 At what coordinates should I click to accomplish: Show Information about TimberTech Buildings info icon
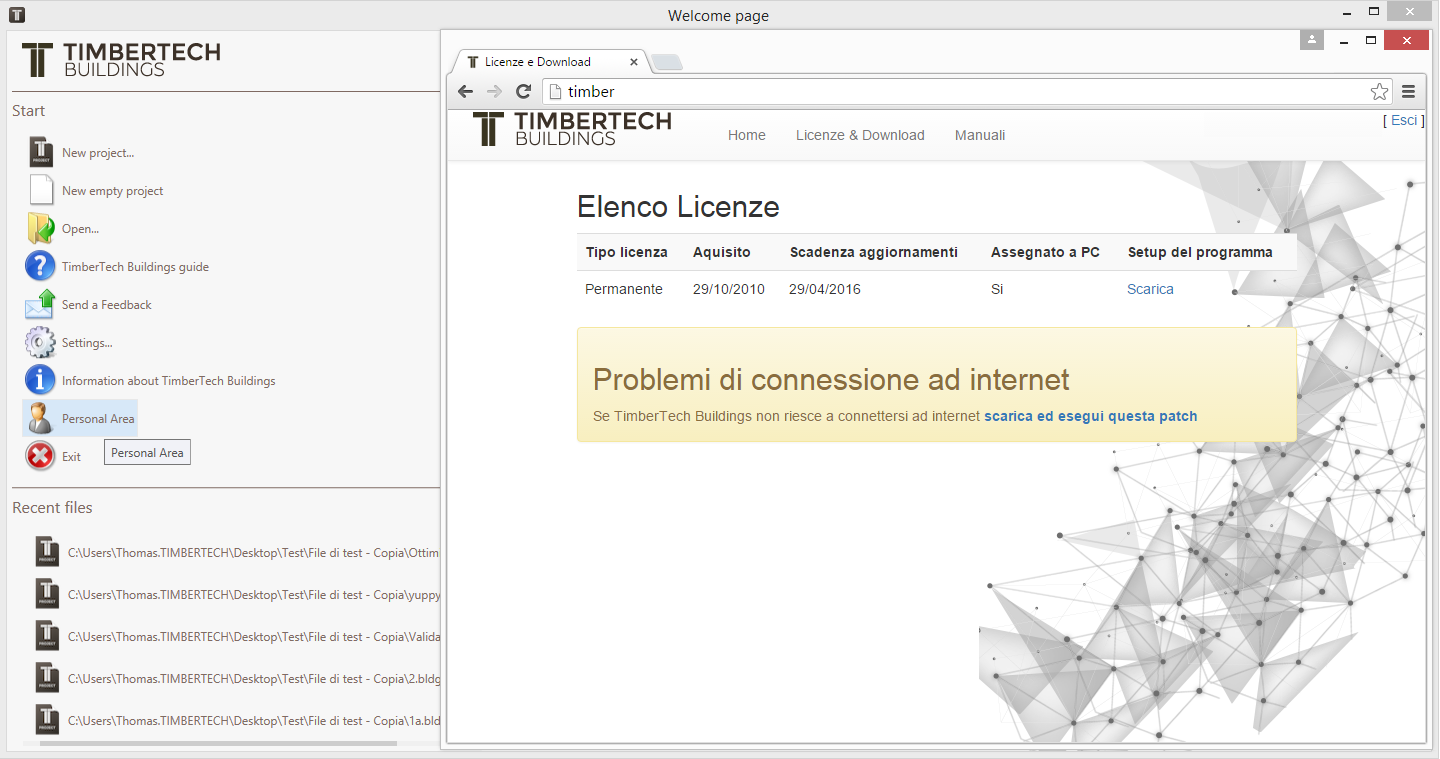40,380
